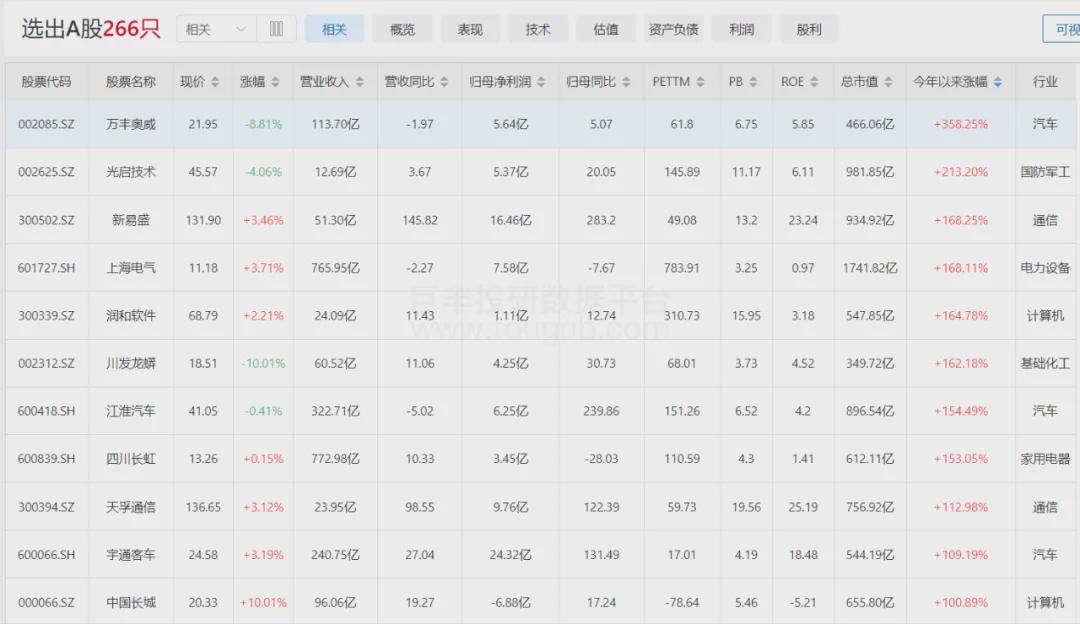Open the column layout icon beside 相关 dropdown

(x=276, y=29)
